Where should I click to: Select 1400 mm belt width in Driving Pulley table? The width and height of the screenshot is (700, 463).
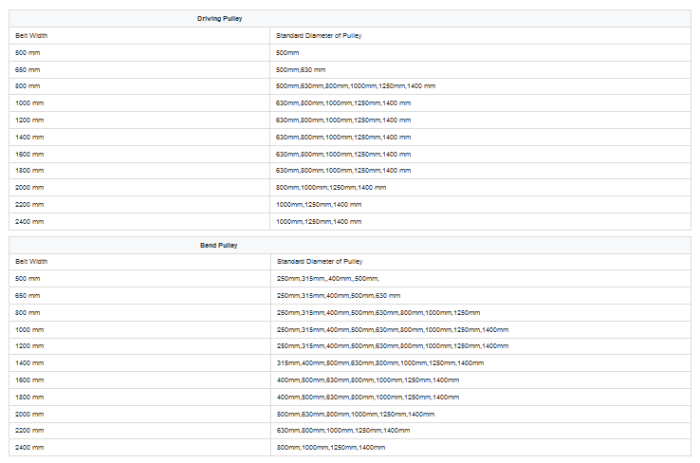click(30, 136)
